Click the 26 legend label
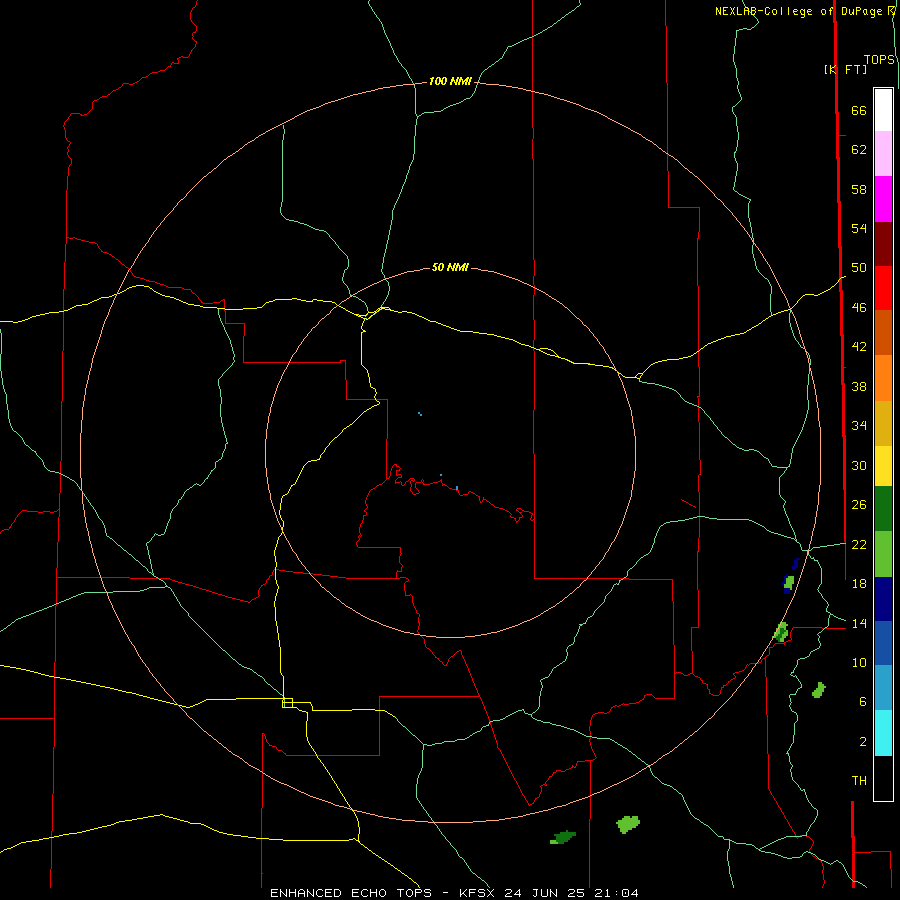The height and width of the screenshot is (900, 900). pyautogui.click(x=859, y=505)
